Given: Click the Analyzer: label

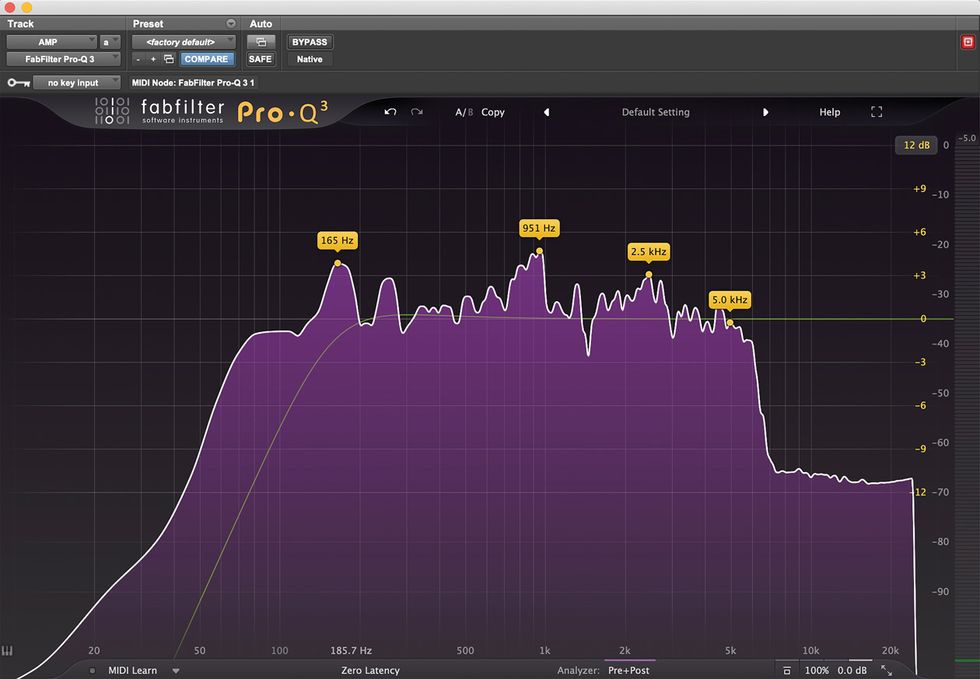Looking at the screenshot, I should (x=578, y=670).
